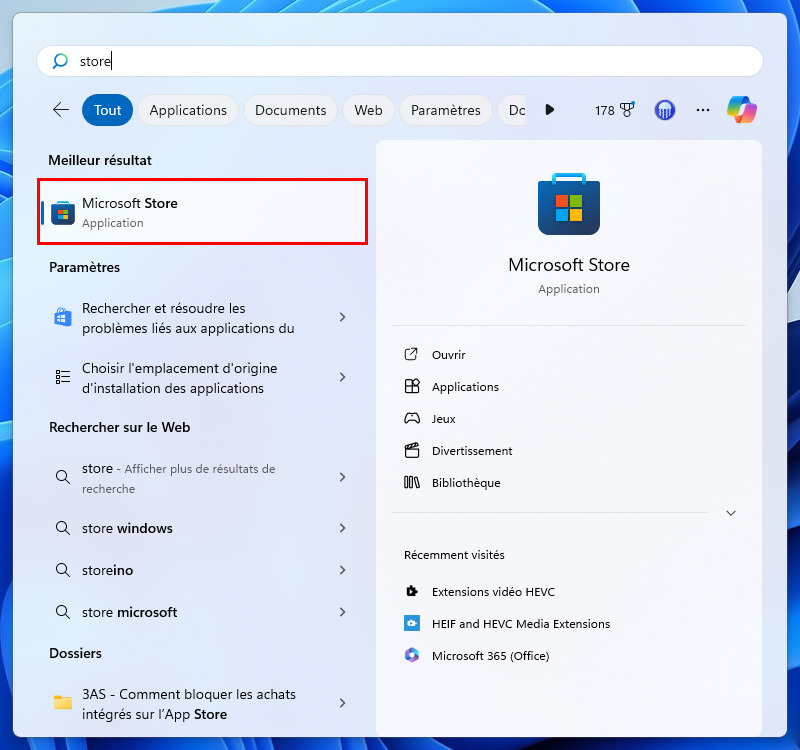Switch to the Documents filter tab

pos(290,110)
